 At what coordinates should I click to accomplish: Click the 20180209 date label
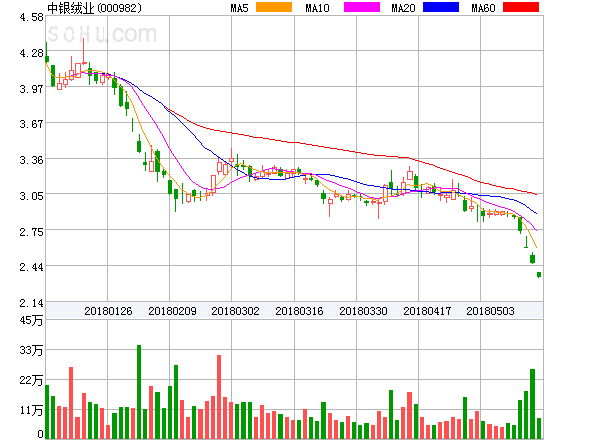pyautogui.click(x=172, y=311)
